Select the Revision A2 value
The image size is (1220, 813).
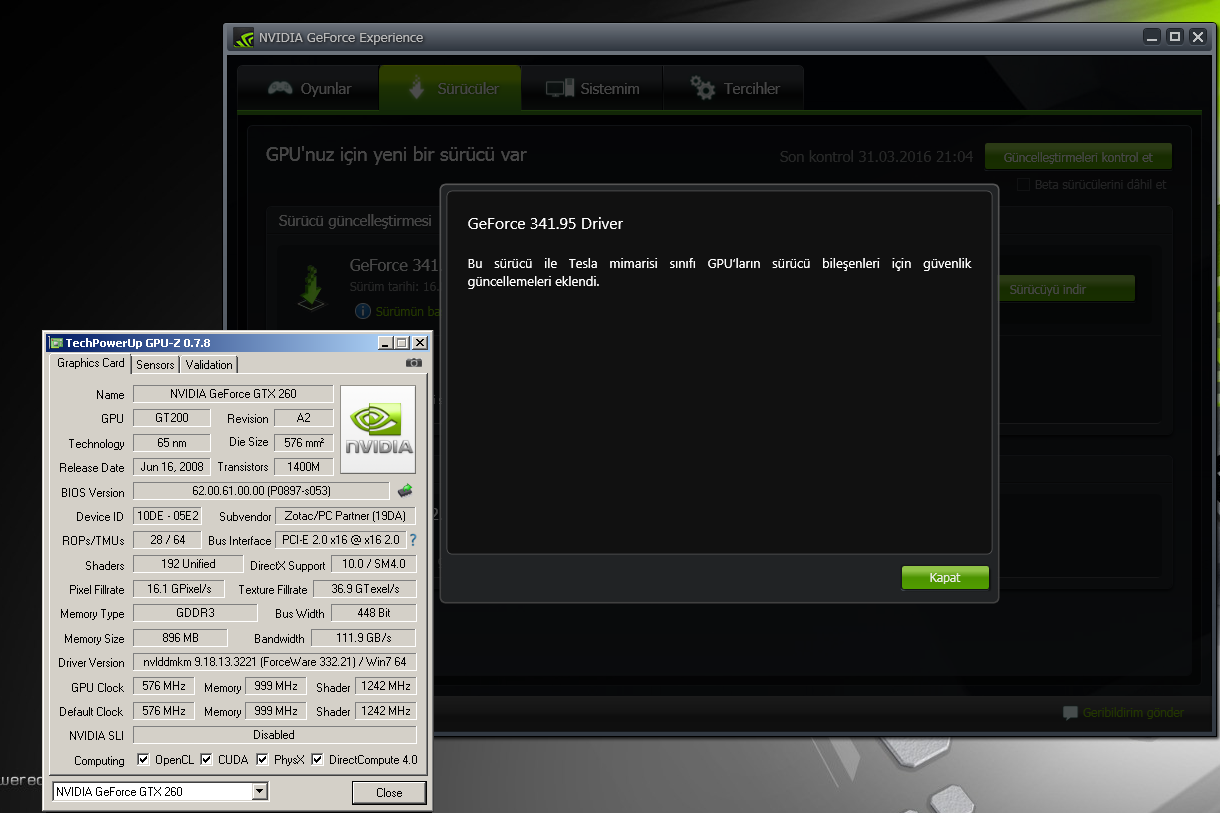303,418
